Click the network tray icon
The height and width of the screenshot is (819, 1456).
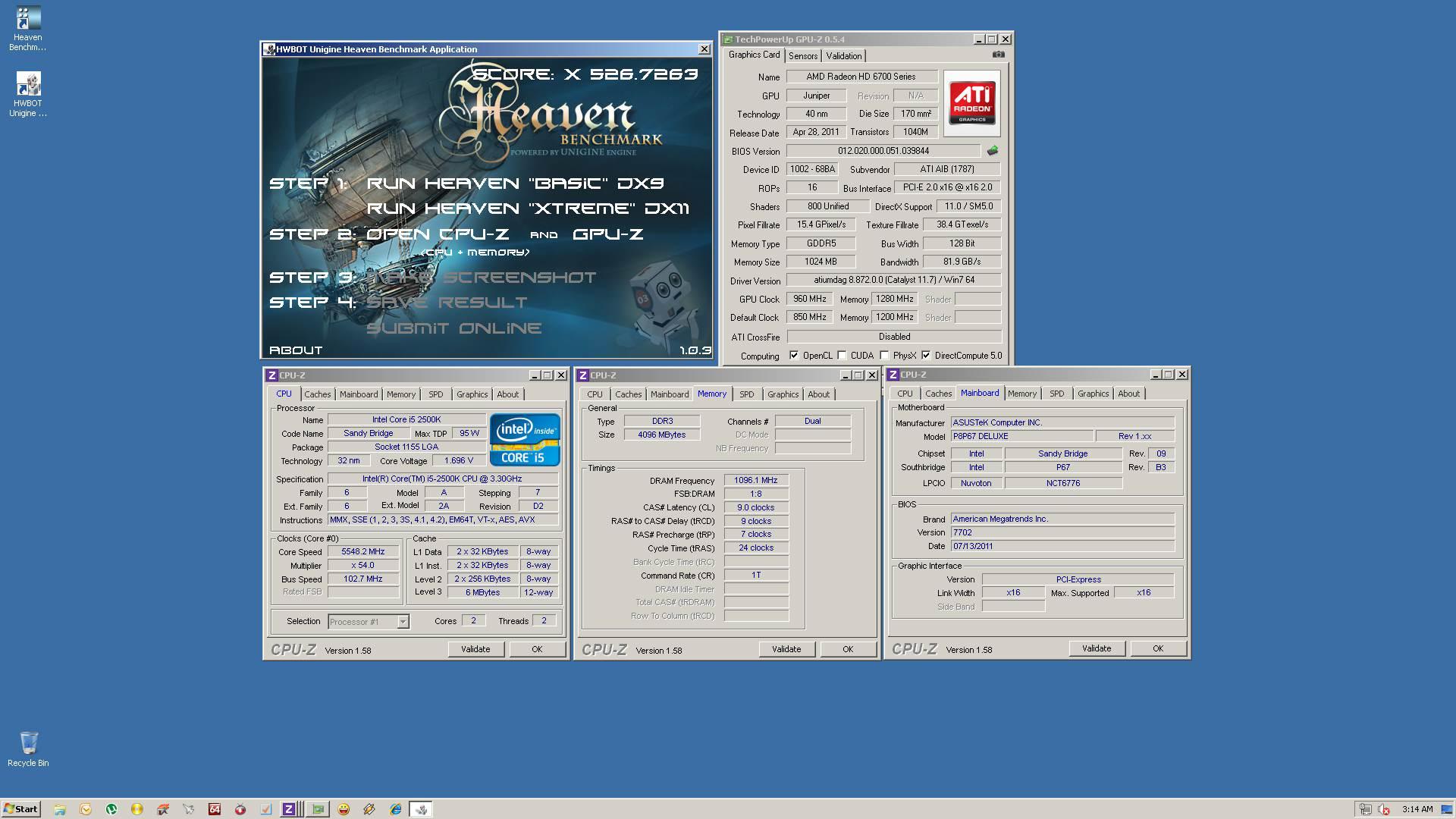click(x=1365, y=809)
